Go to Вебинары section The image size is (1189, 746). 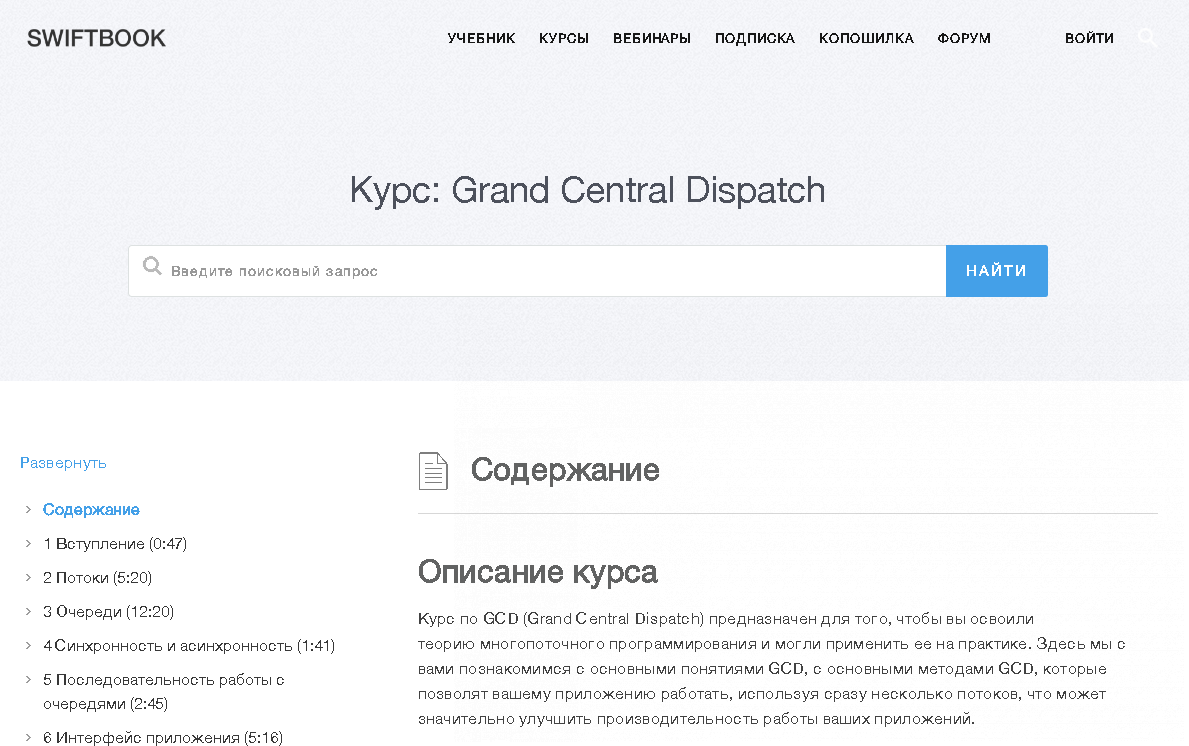[x=652, y=39]
